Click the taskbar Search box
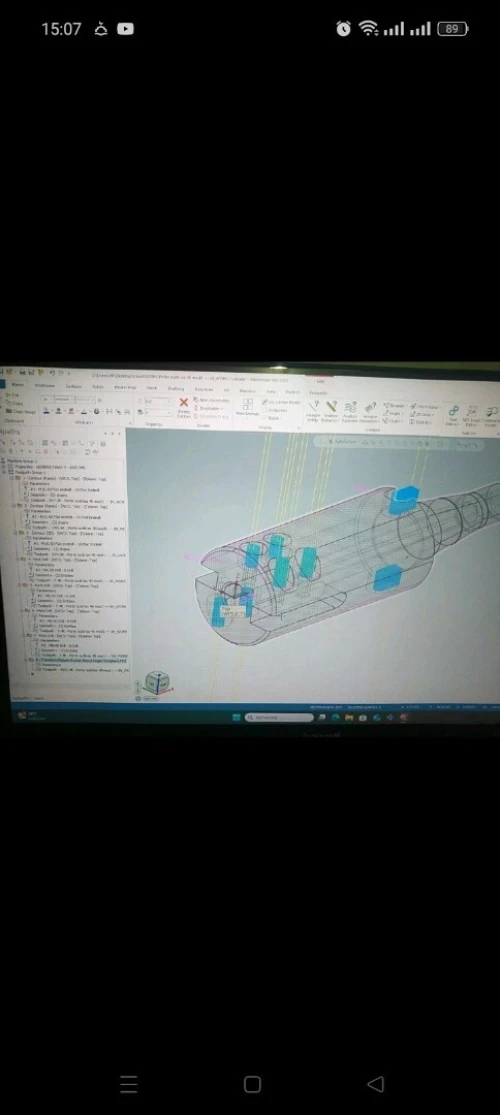Image resolution: width=500 pixels, height=1115 pixels. pos(280,717)
